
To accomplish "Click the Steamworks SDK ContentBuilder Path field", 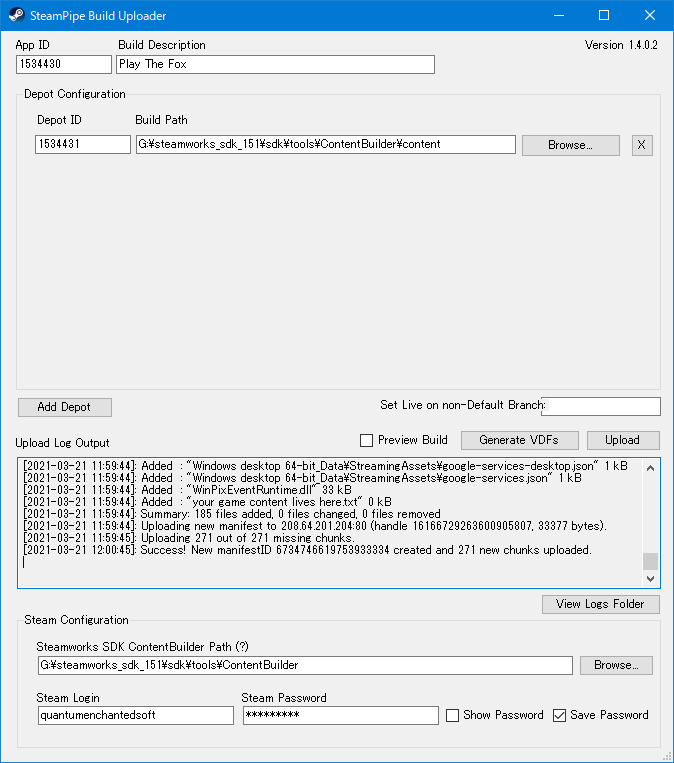I will tap(305, 665).
